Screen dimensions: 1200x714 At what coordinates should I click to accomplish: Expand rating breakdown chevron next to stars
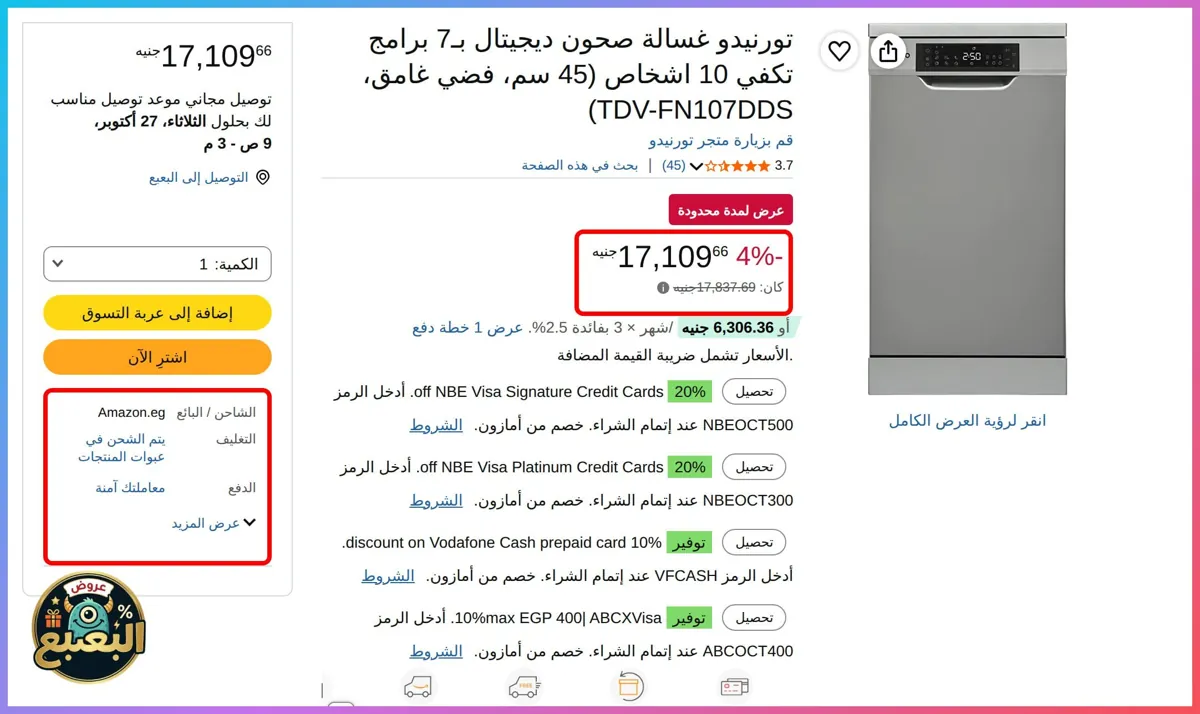697,166
